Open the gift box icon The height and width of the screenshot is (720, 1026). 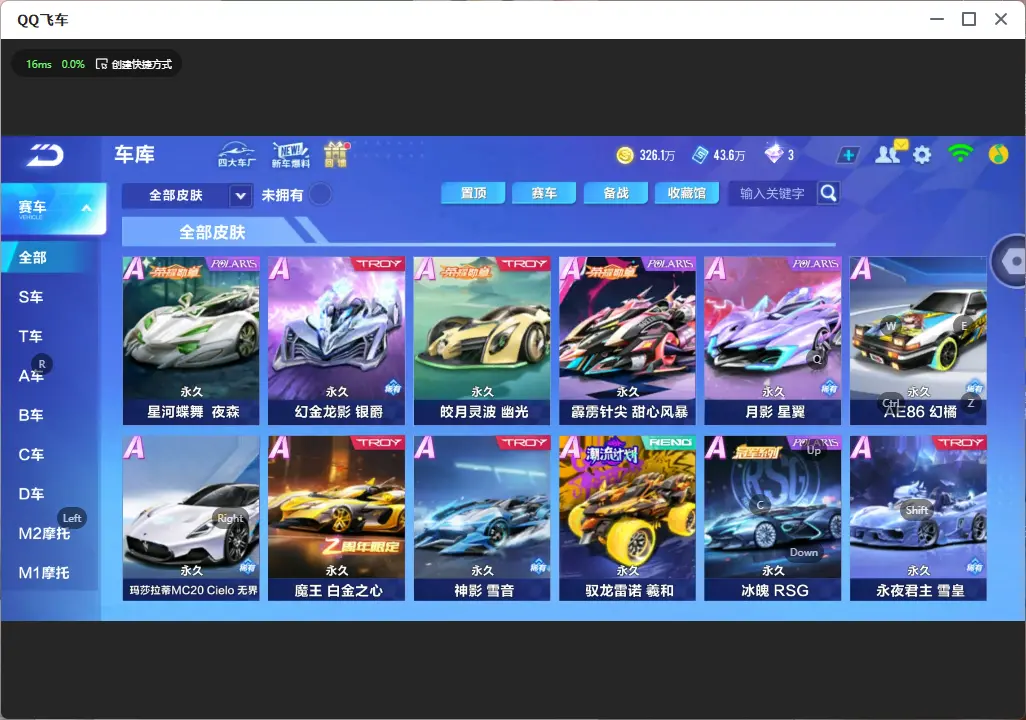336,154
